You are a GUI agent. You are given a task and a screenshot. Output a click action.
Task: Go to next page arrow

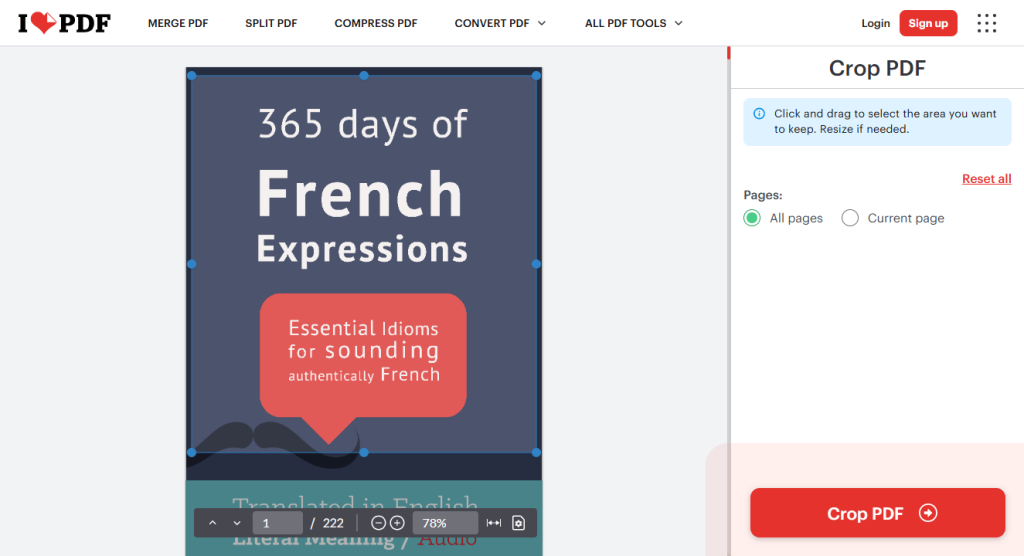tap(237, 523)
